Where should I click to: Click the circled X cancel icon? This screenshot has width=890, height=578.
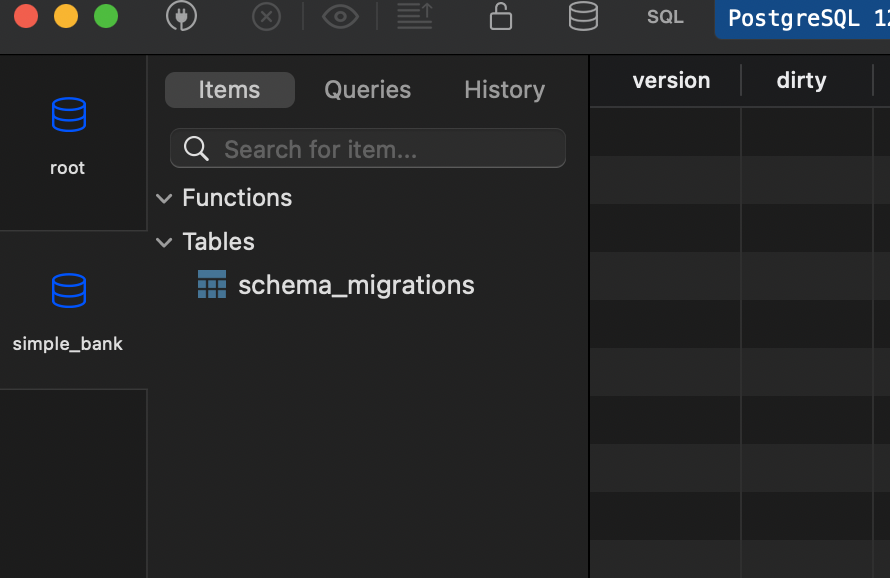(266, 17)
